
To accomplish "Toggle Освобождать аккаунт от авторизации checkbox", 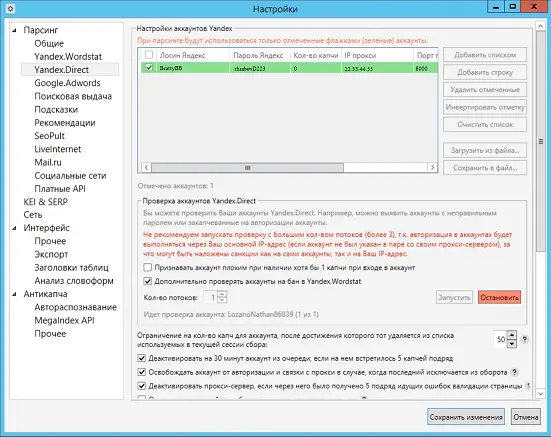I will tap(141, 372).
